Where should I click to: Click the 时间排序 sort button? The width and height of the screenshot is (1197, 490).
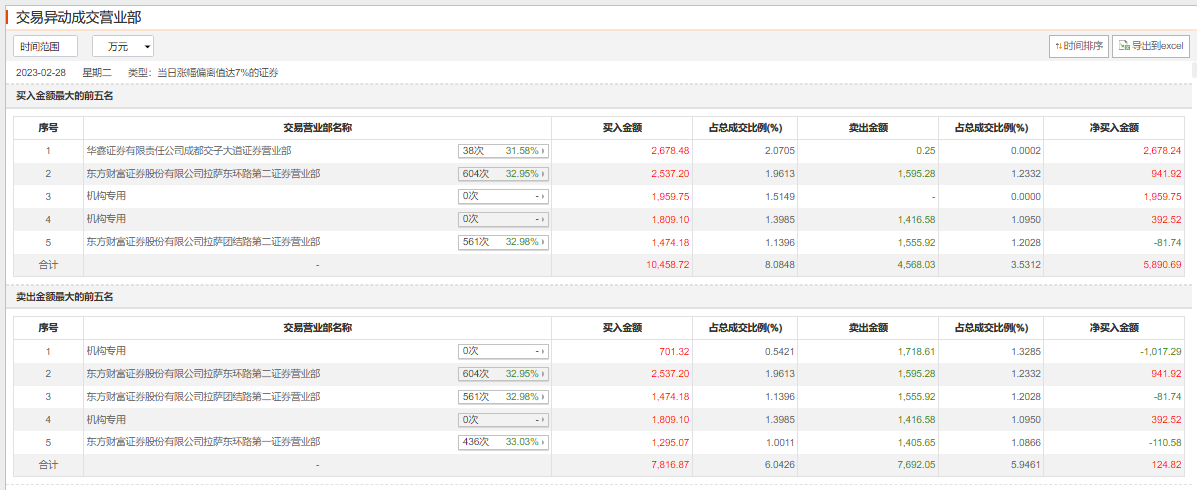1079,46
